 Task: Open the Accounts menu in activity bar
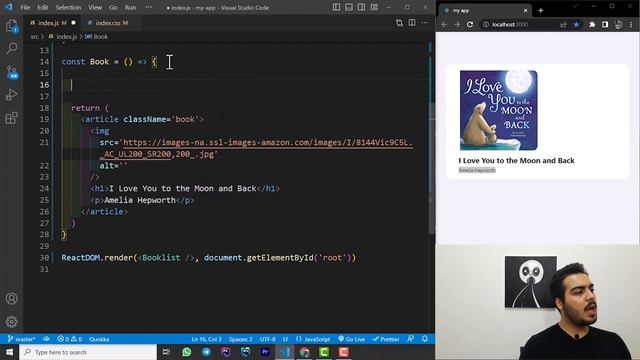11,298
